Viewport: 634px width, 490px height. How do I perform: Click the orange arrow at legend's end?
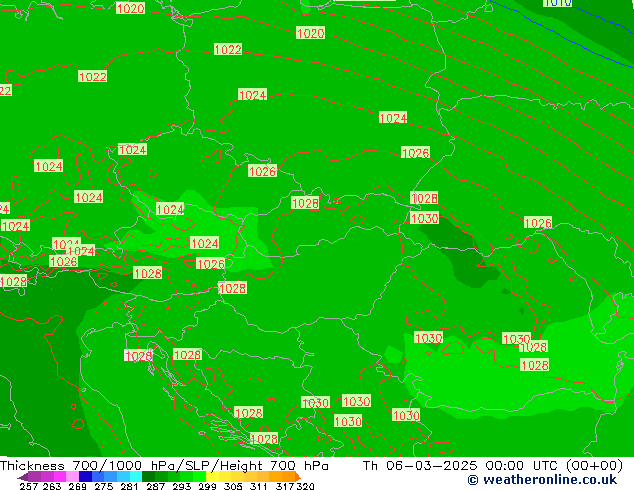(298, 477)
